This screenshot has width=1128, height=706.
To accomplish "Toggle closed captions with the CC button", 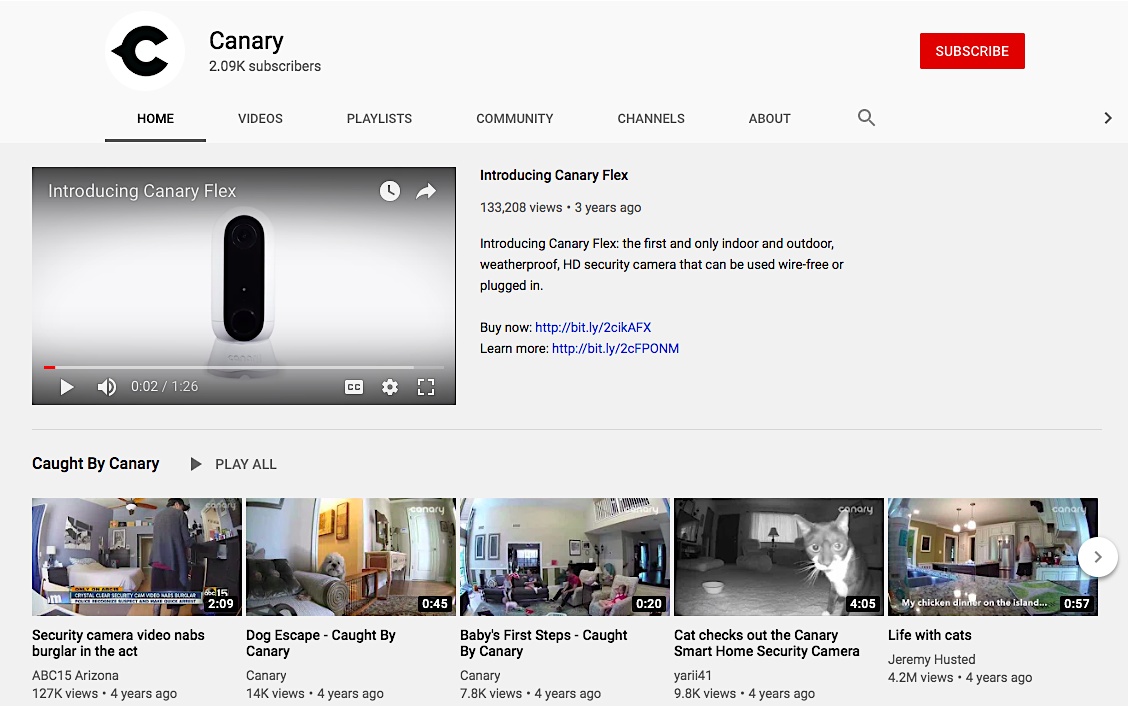I will point(353,386).
